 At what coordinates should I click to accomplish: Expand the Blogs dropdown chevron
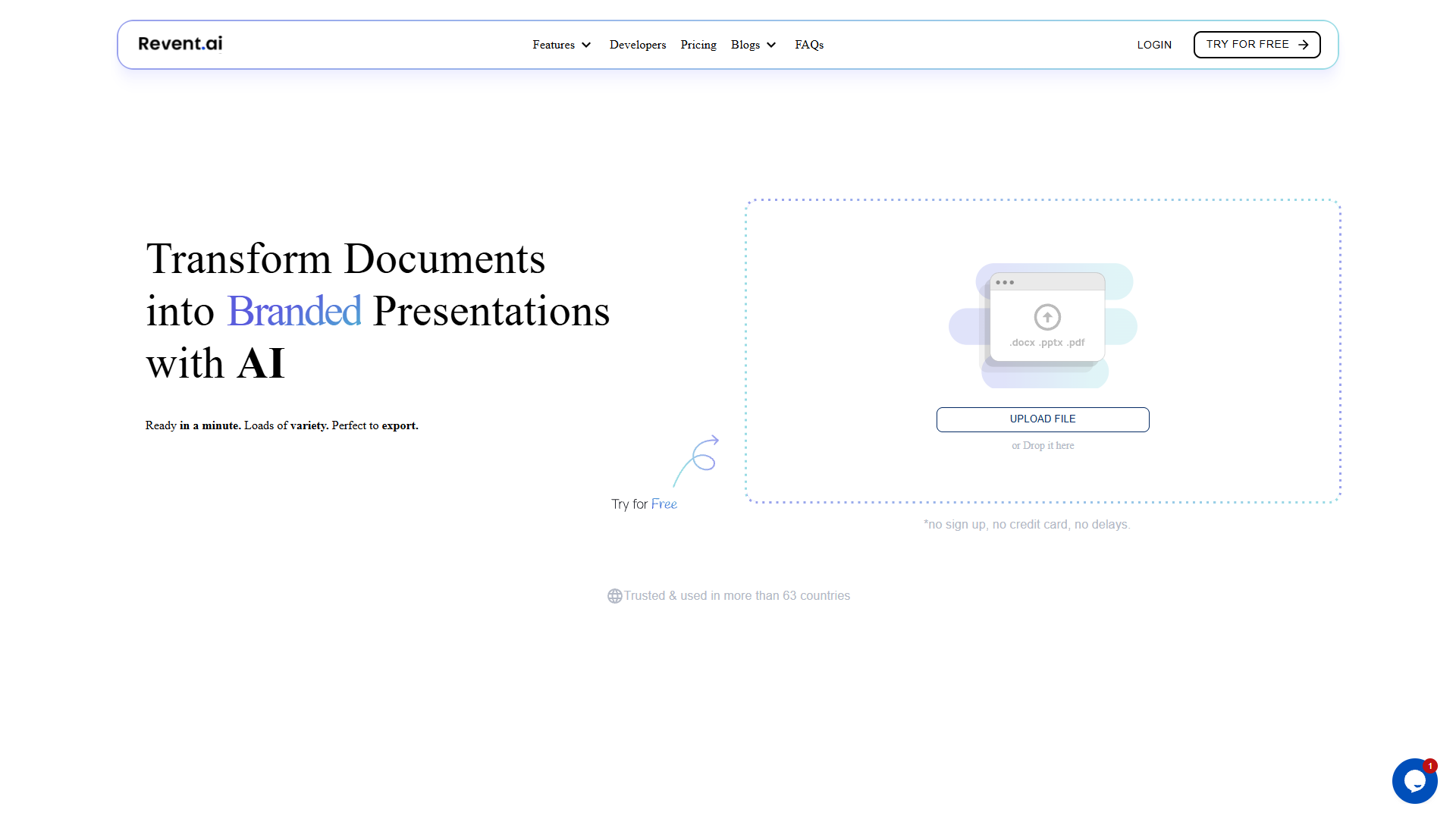(771, 45)
